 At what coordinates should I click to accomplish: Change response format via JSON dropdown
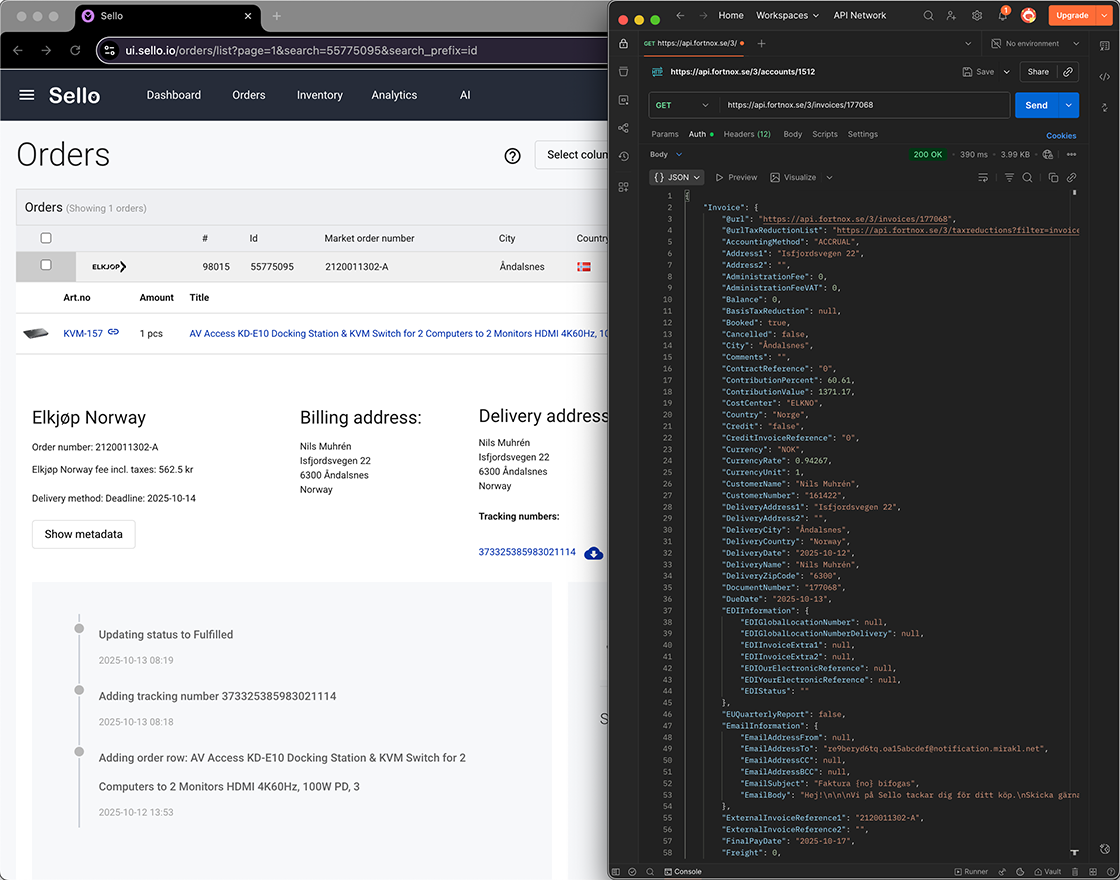(677, 177)
